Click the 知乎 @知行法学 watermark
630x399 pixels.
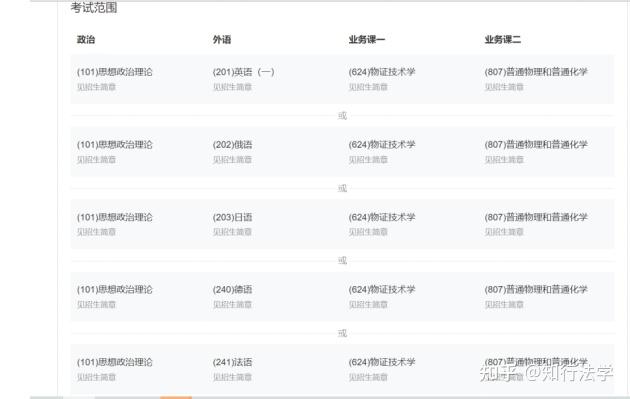[546, 374]
